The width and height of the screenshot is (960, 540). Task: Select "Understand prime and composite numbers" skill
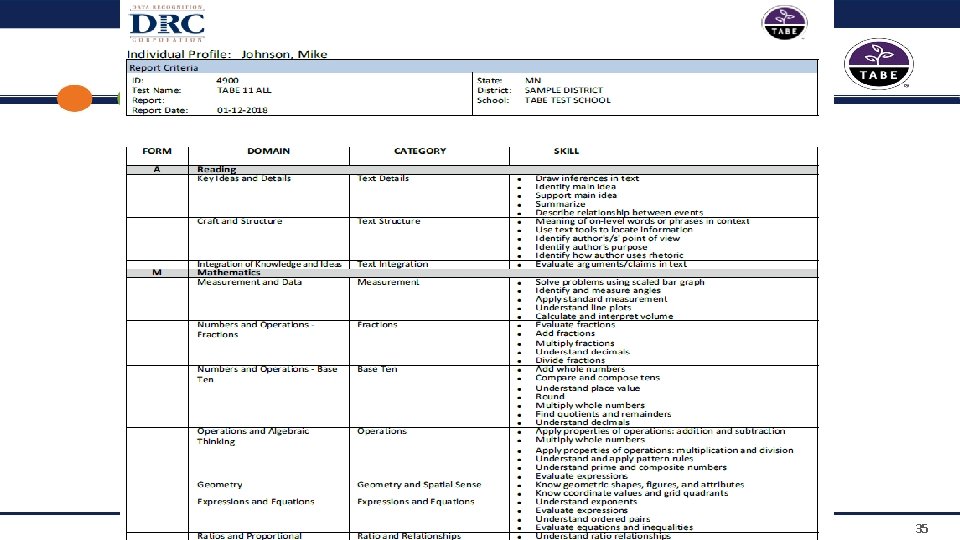click(631, 467)
